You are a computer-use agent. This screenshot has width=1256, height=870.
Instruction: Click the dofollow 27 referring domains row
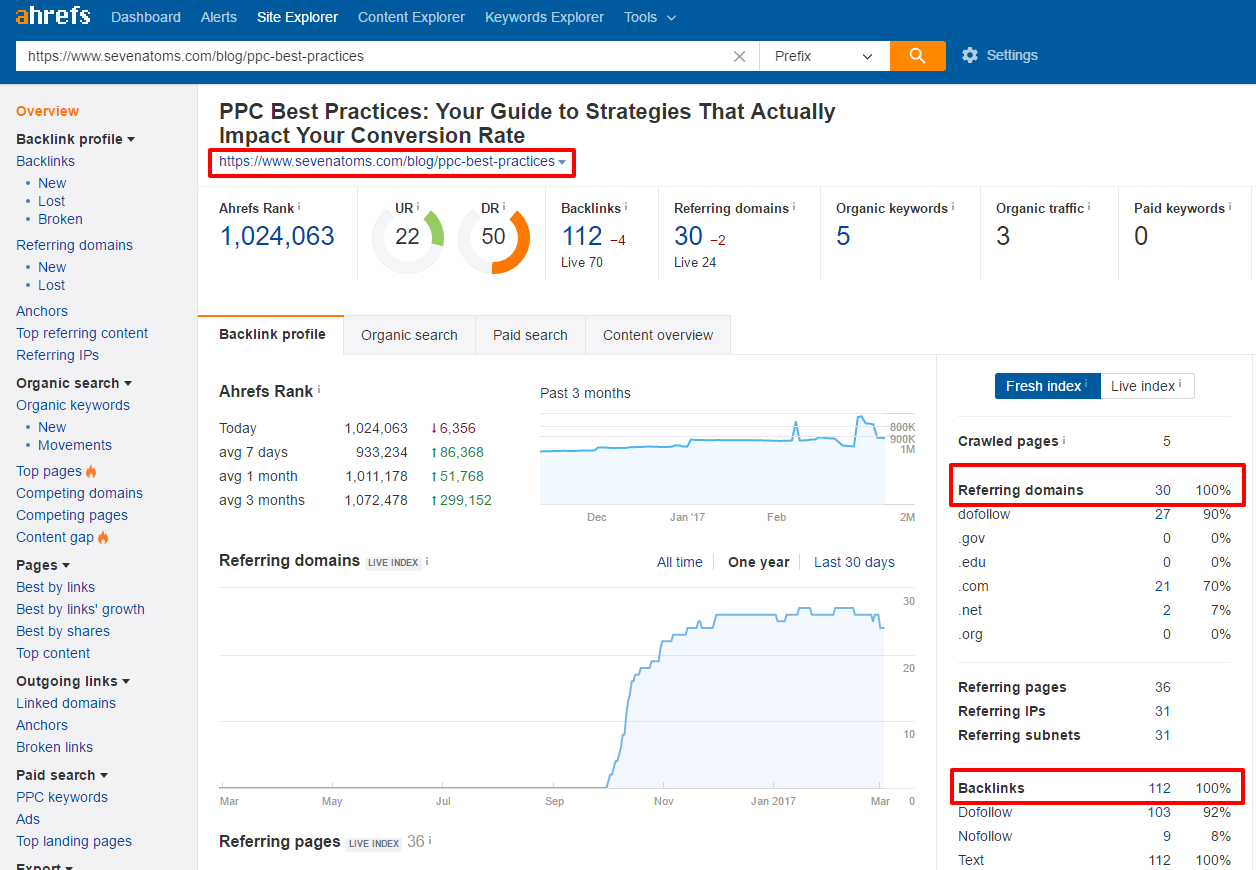point(1094,514)
